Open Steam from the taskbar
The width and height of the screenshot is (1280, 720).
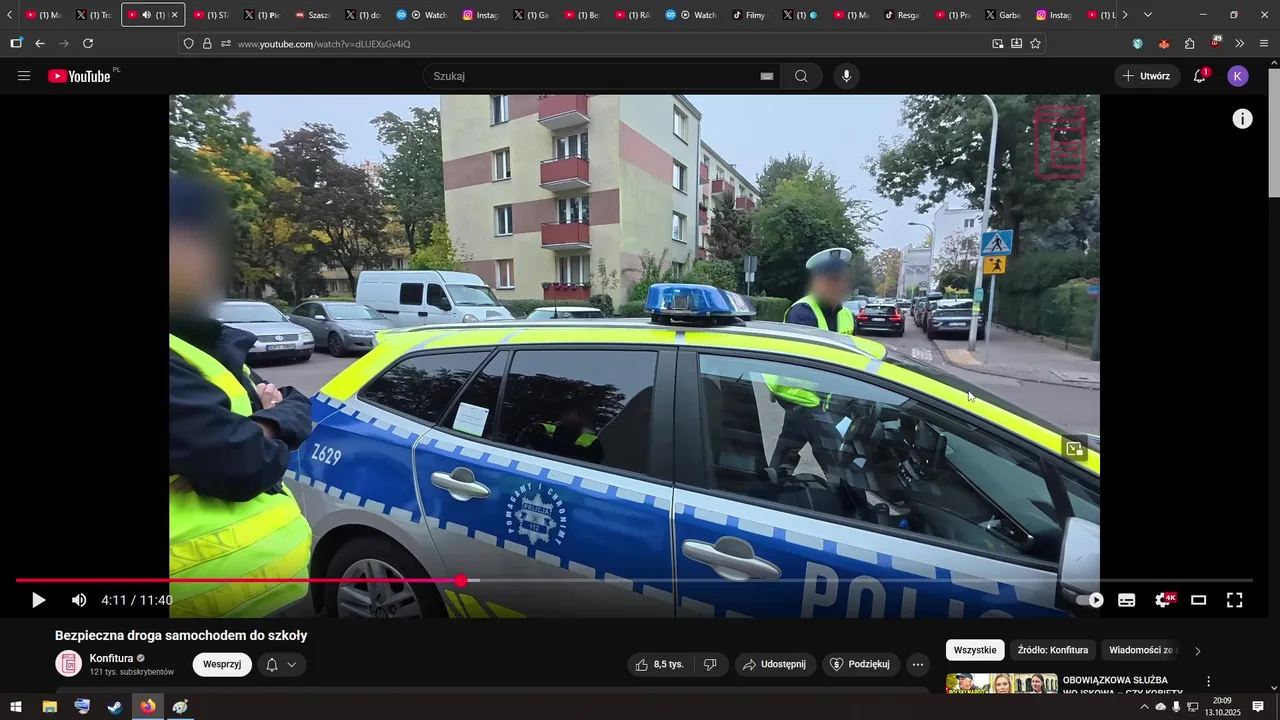click(115, 707)
